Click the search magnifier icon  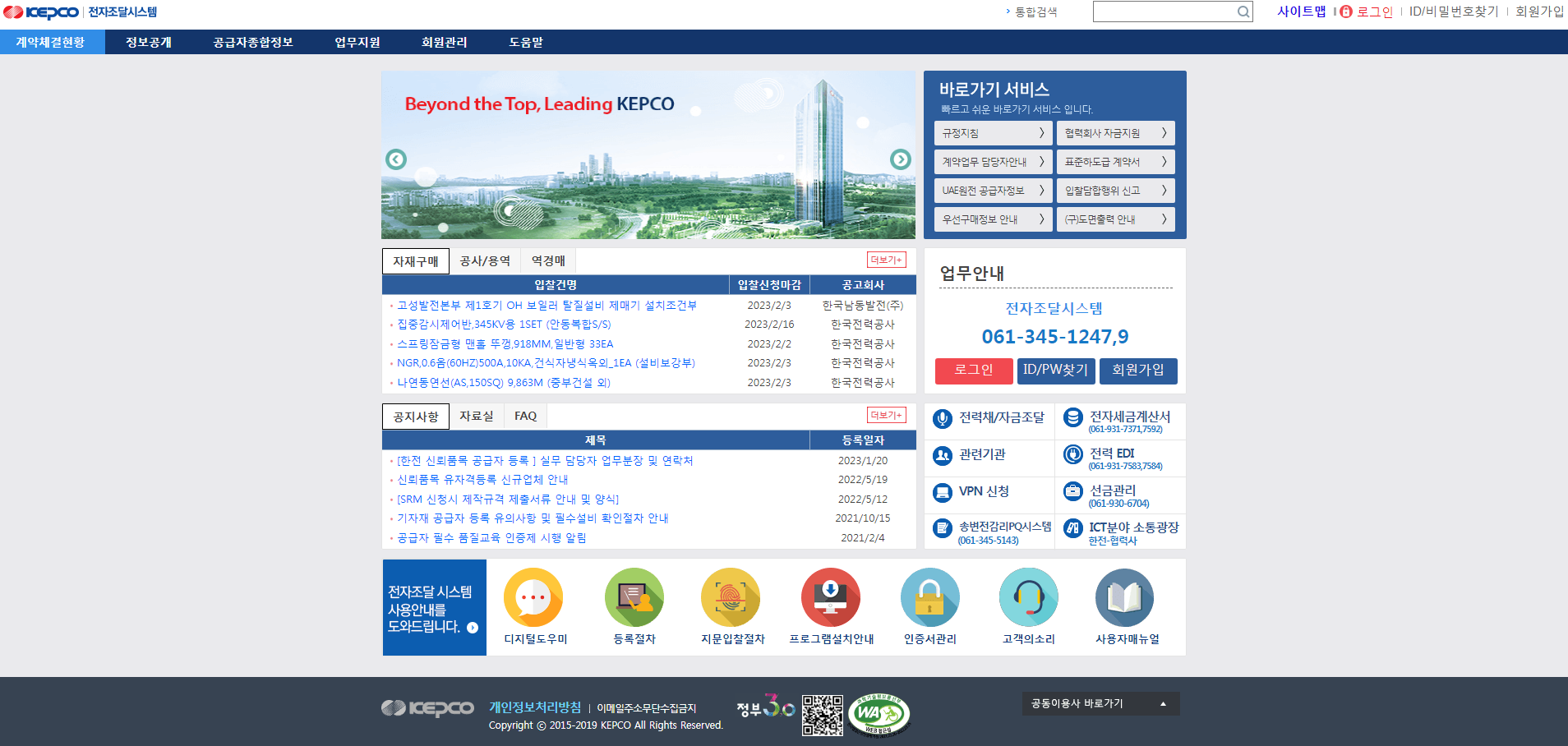tap(1243, 12)
